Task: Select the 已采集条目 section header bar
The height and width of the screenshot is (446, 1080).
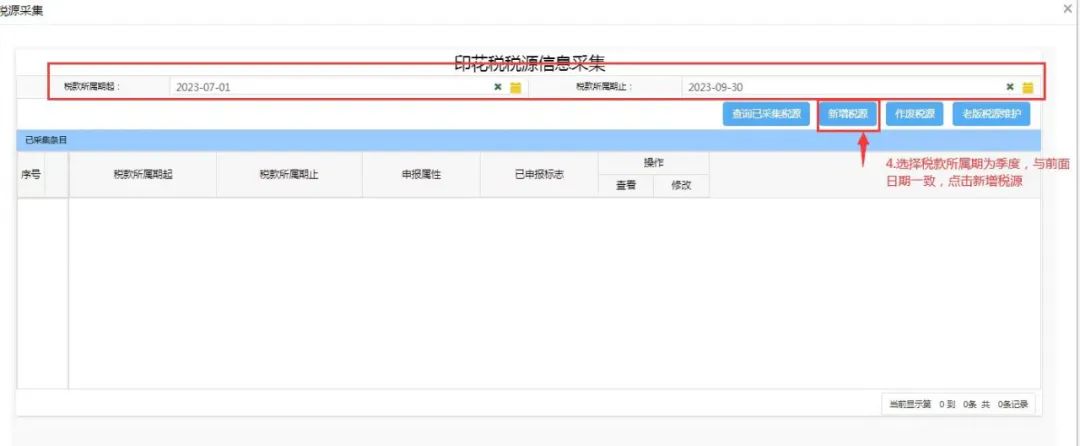Action: pyautogui.click(x=528, y=140)
